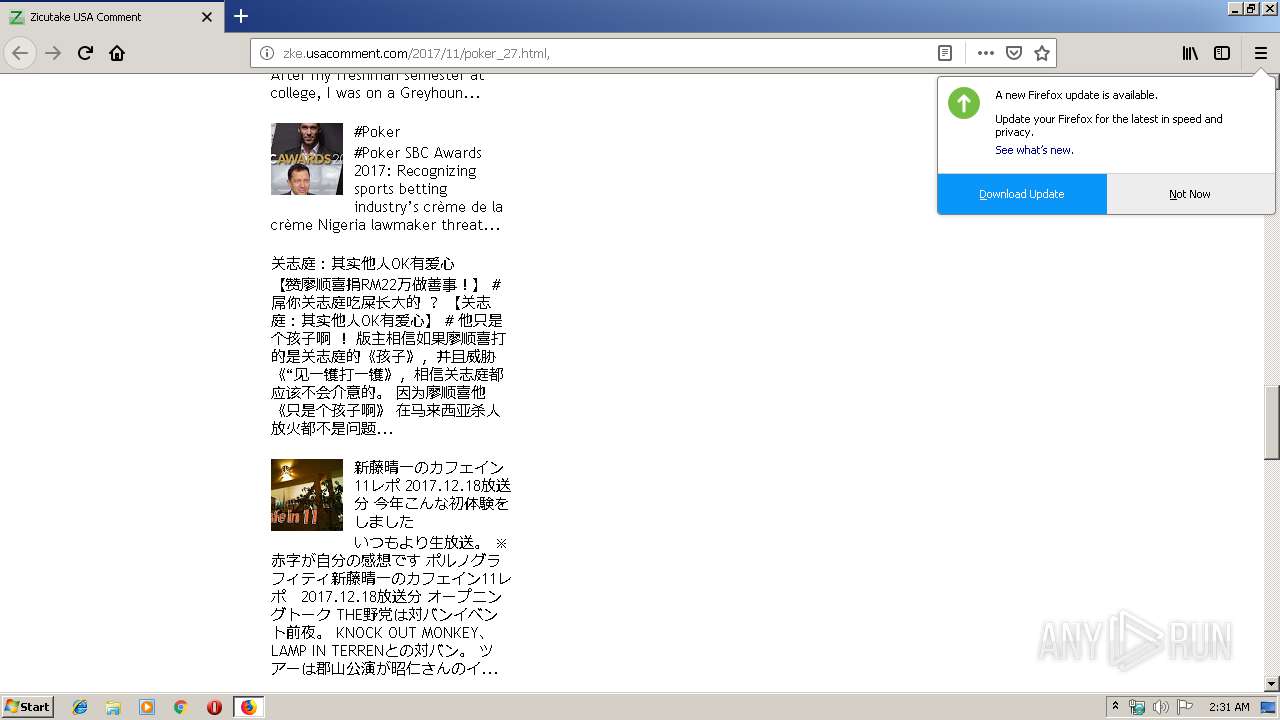The height and width of the screenshot is (720, 1280).
Task: Switch to Firefox taskbar button
Action: [x=248, y=707]
